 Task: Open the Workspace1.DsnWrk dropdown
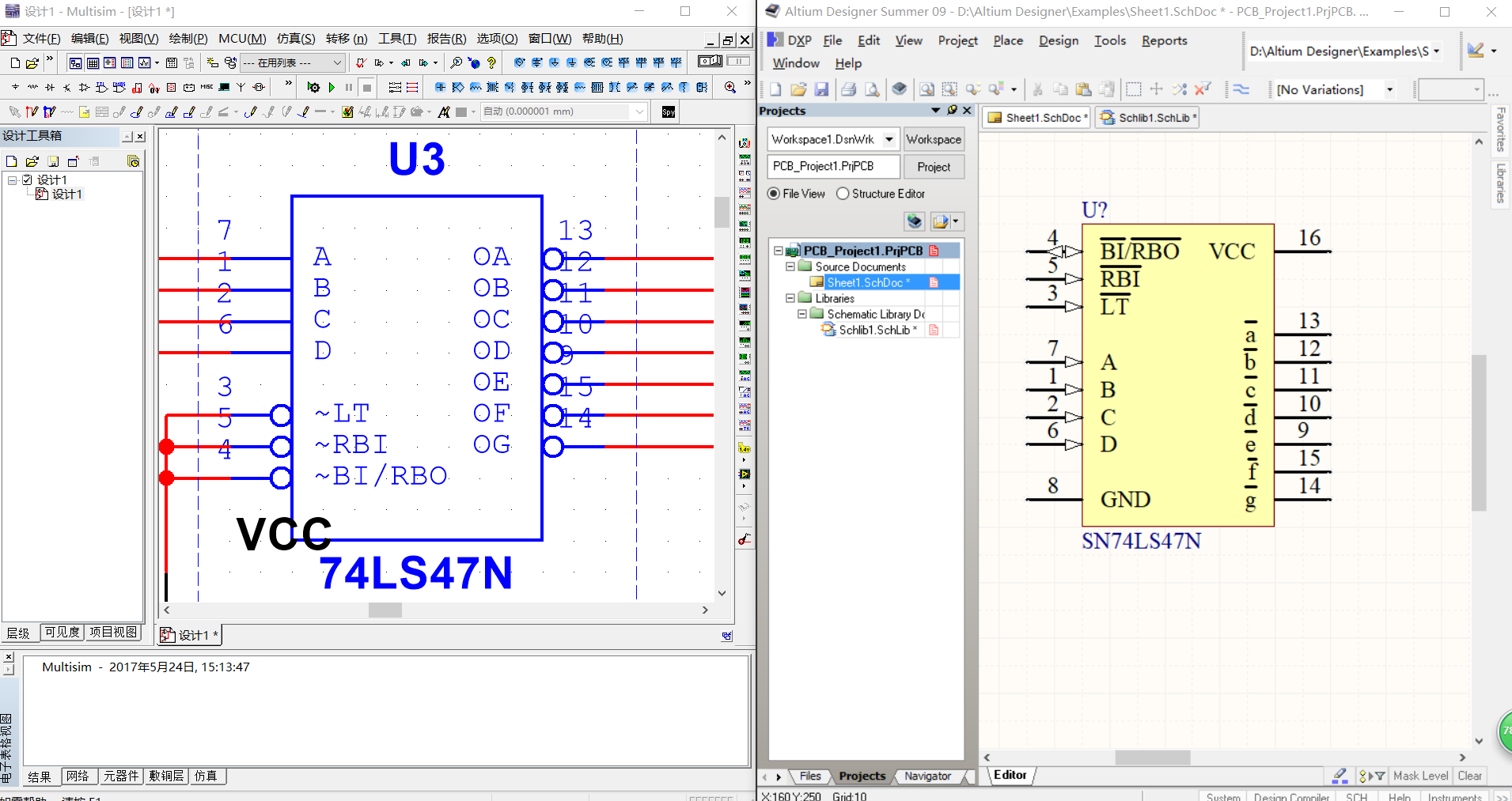(x=889, y=139)
